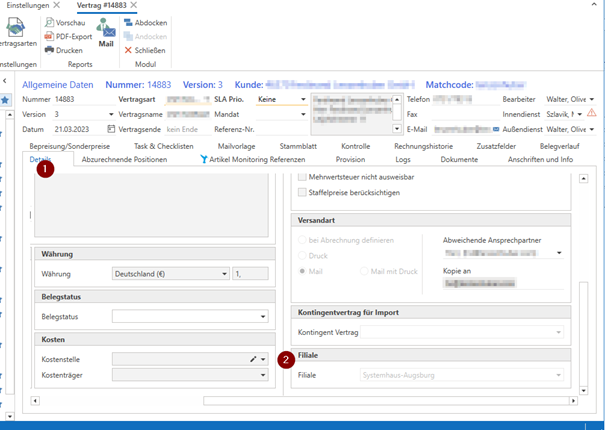This screenshot has height=430, width=605.
Task: Click the red X Schließen icon
Action: point(128,50)
